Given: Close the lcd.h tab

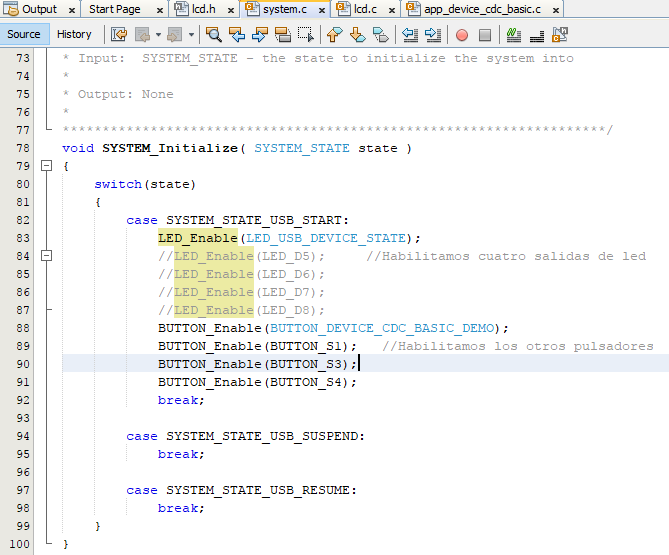Looking at the screenshot, I should [231, 10].
